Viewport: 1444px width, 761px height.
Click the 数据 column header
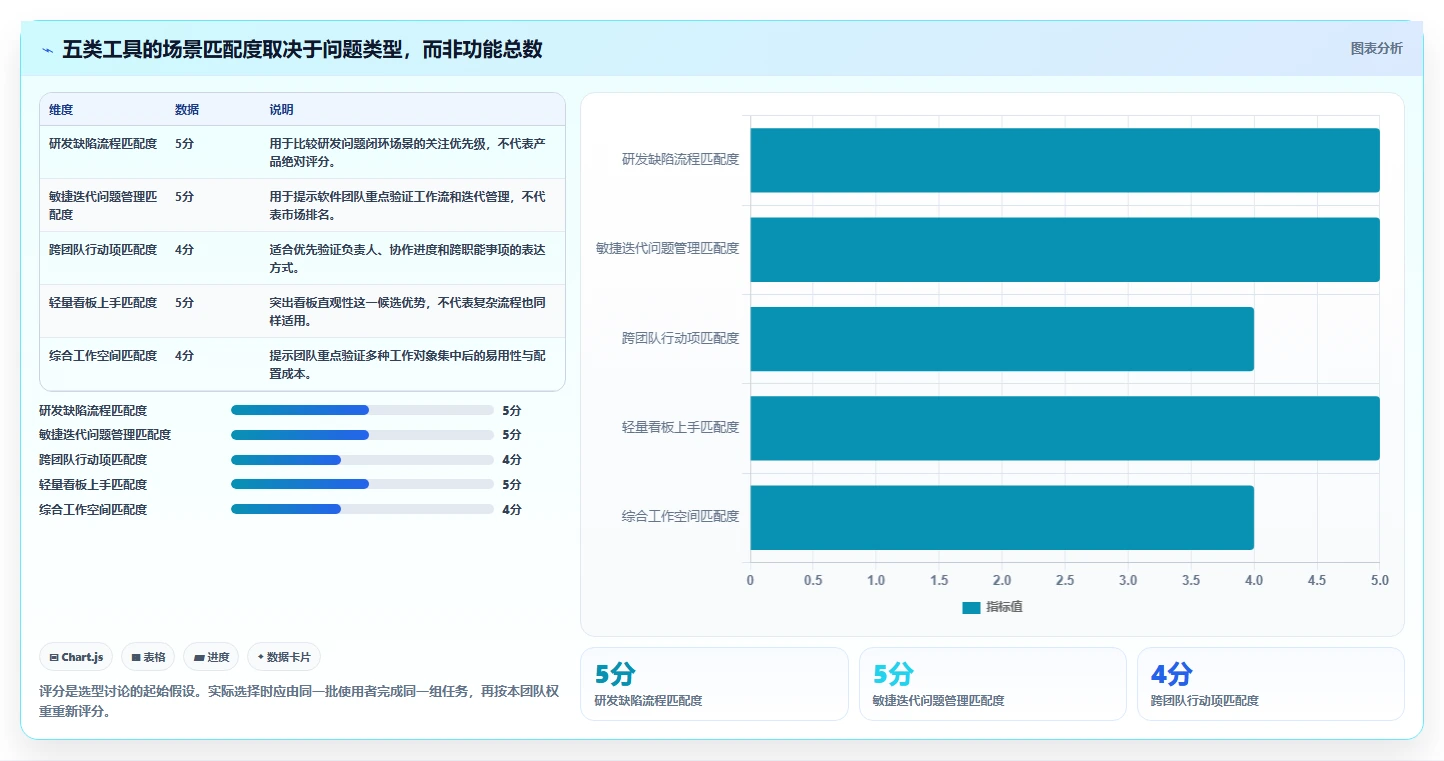pos(187,110)
